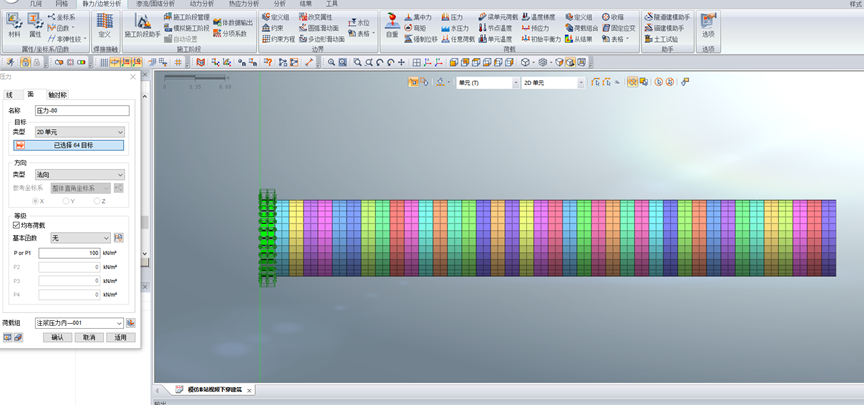Click 模拟施工阶段 simulate construction stage
Viewport: 864px width, 405px height.
tap(187, 28)
